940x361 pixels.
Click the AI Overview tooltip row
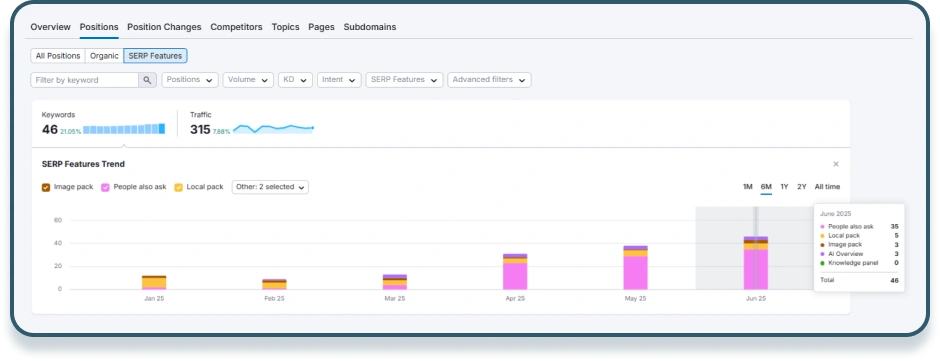tap(859, 254)
